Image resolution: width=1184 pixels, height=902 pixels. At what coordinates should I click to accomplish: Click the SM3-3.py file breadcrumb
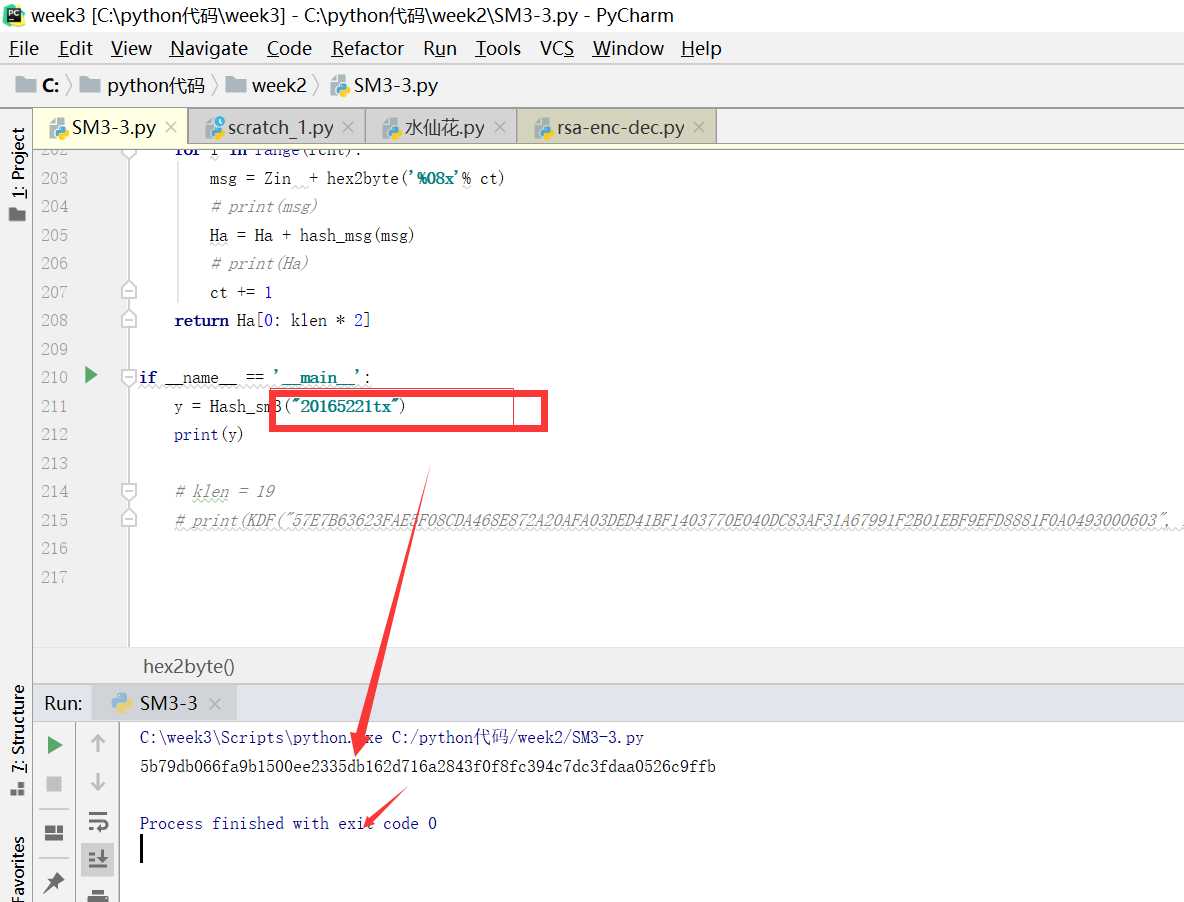pyautogui.click(x=384, y=85)
